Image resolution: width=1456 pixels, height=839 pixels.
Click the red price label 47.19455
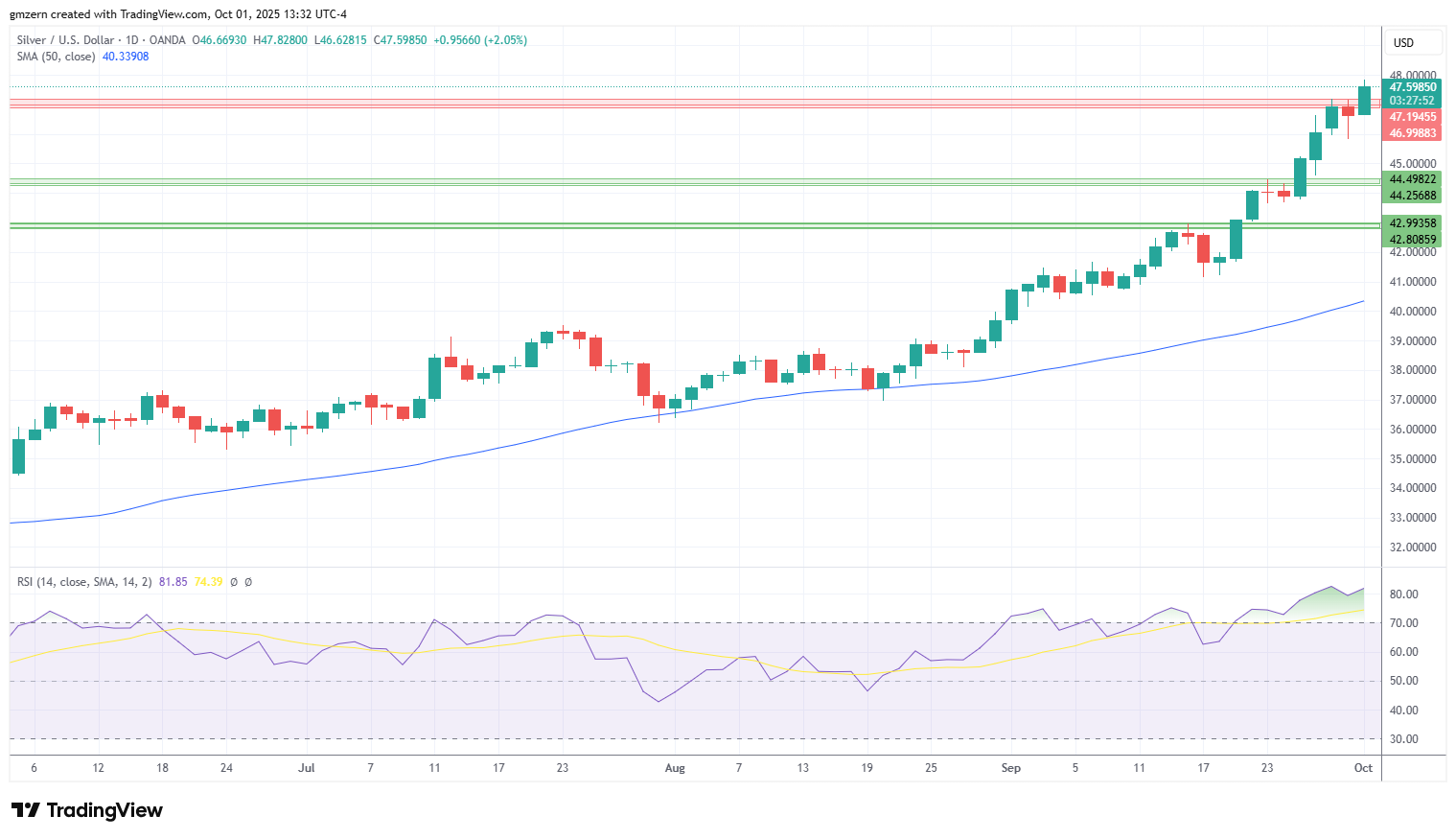point(1412,117)
